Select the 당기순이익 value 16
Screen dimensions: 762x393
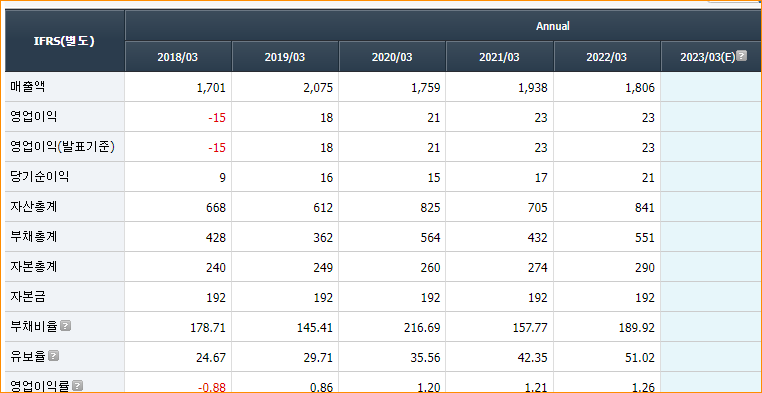click(x=327, y=178)
